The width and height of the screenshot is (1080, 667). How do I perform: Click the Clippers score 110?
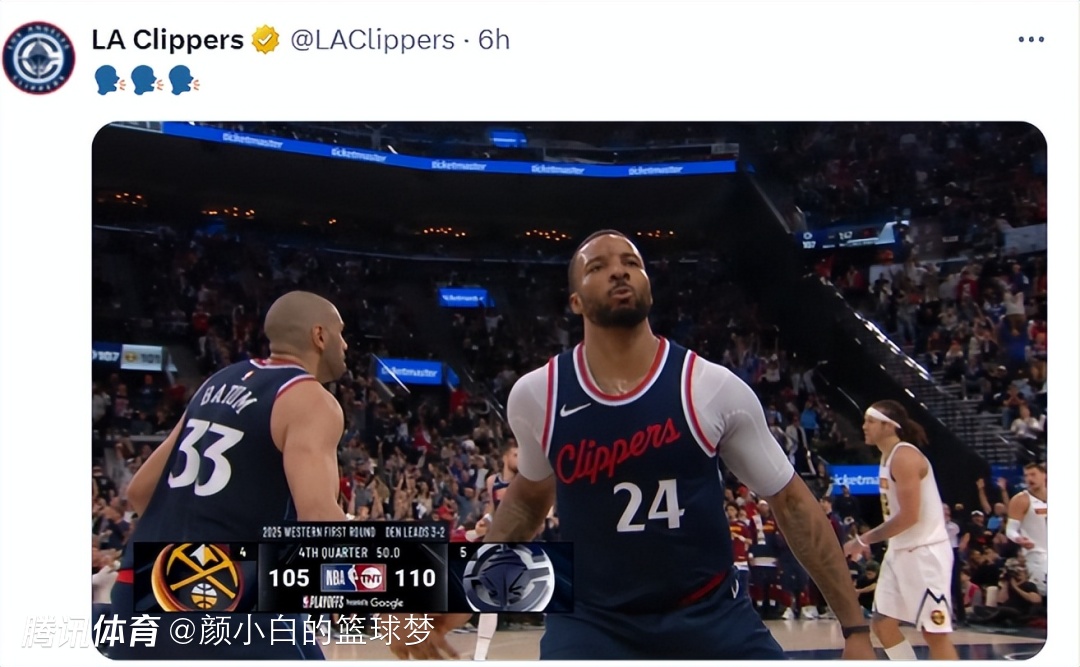[x=415, y=577]
